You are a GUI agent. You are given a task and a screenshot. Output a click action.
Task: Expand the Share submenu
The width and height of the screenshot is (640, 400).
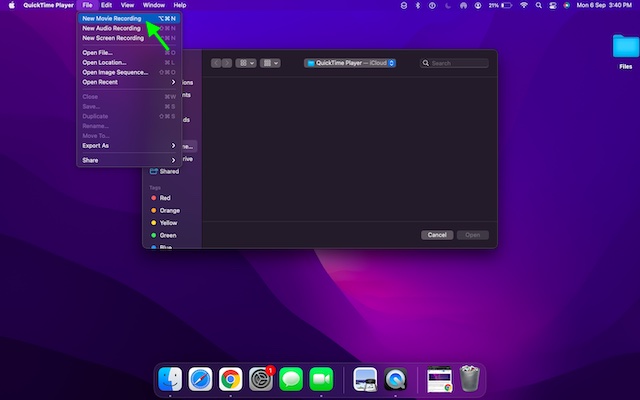(x=129, y=160)
